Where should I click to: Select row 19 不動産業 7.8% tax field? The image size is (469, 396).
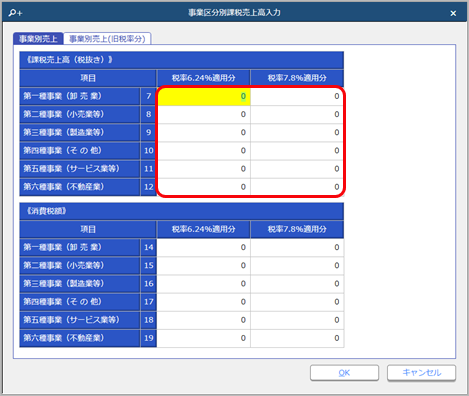(x=297, y=338)
